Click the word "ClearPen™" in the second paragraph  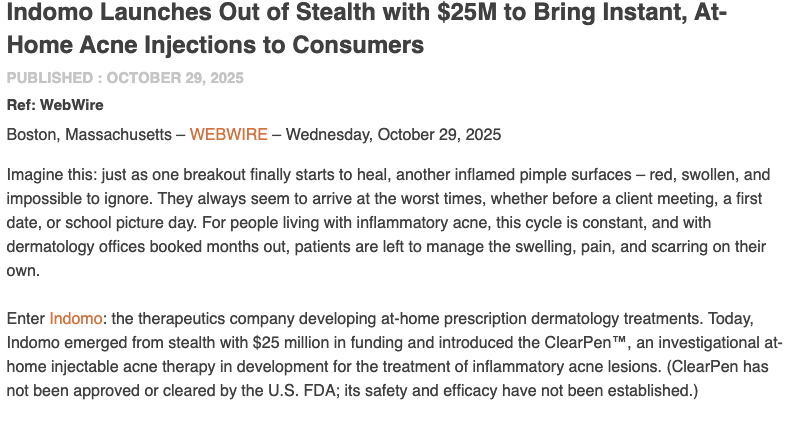tap(577, 342)
